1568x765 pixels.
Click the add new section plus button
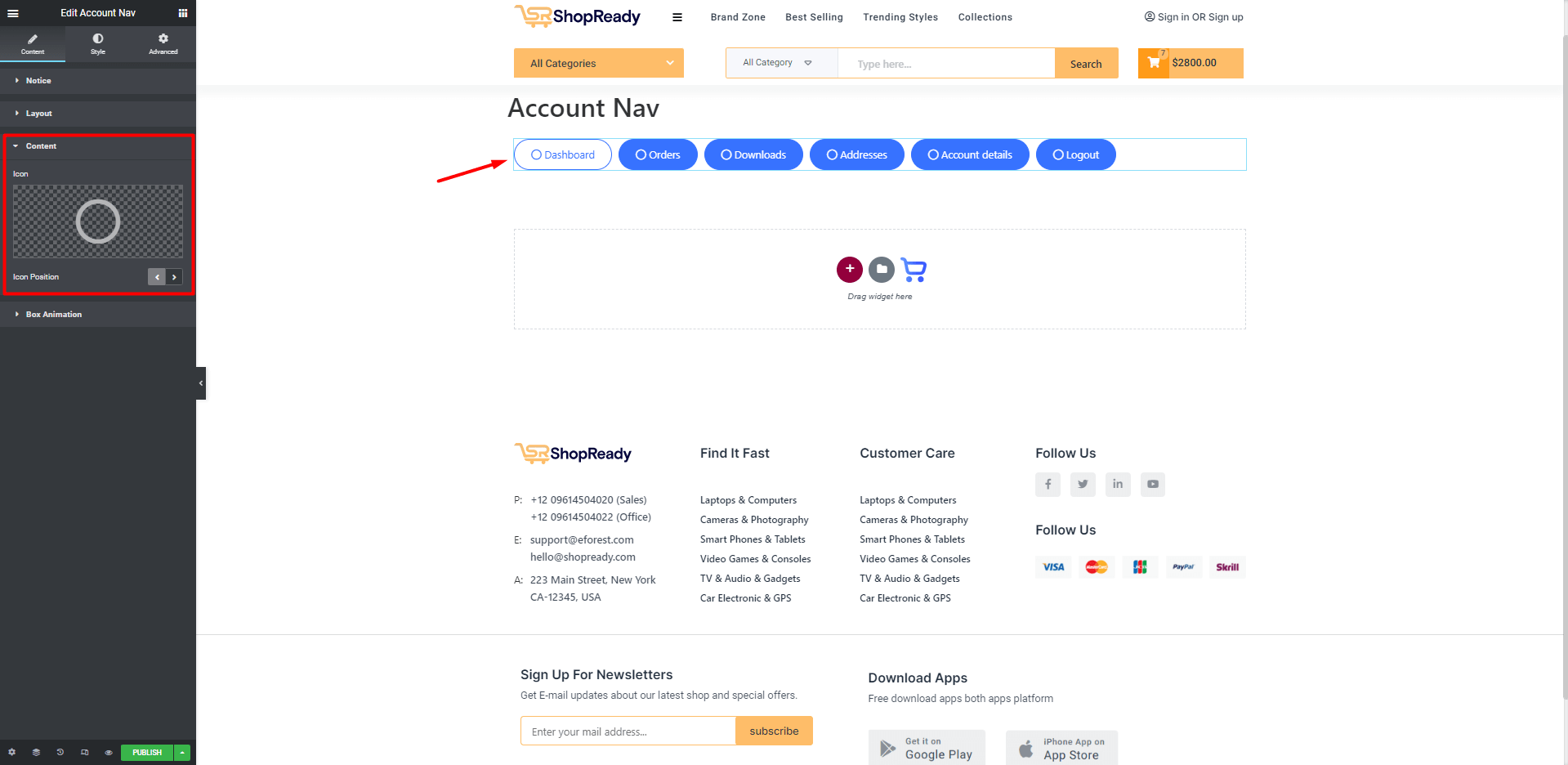coord(850,269)
